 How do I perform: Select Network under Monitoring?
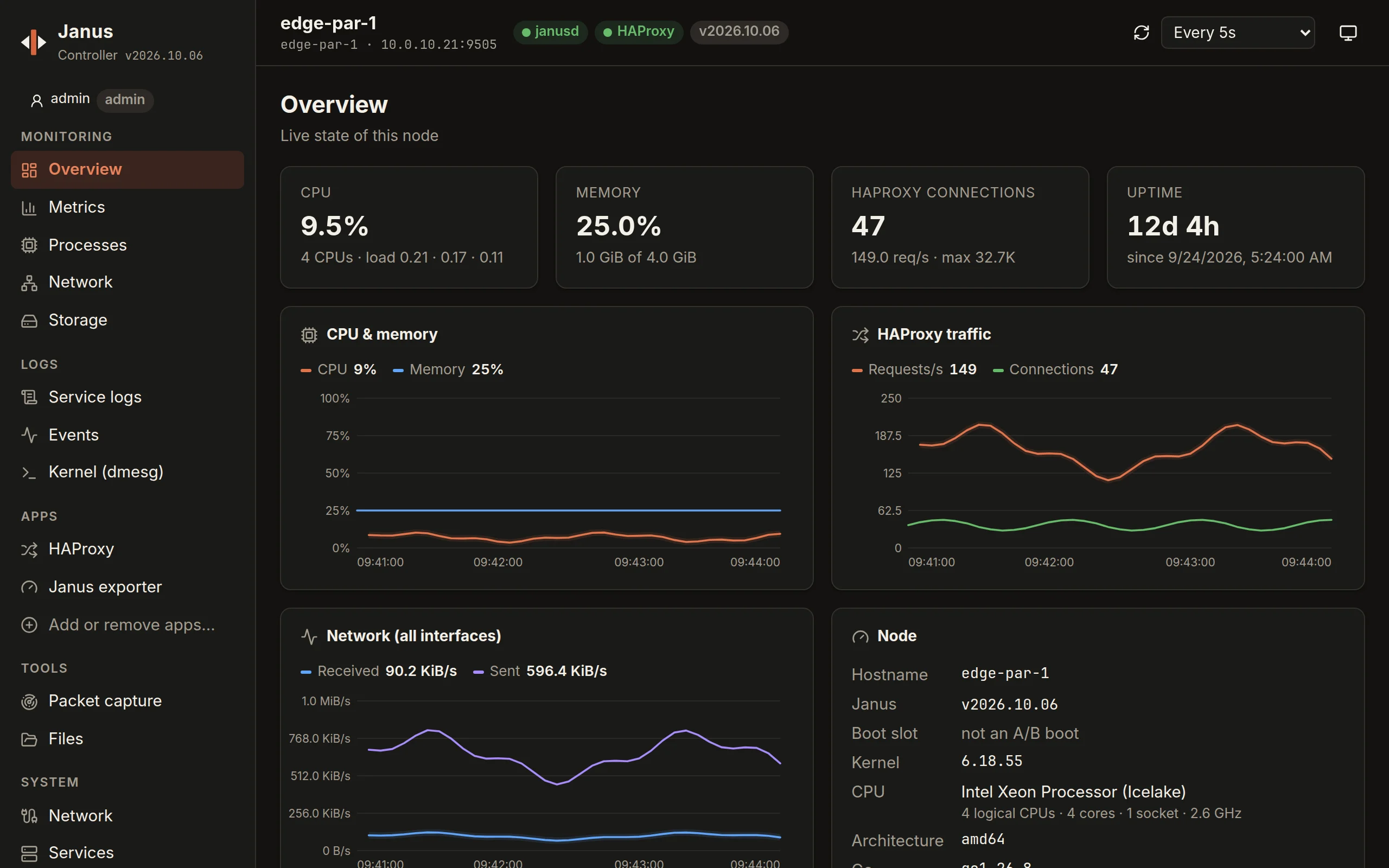click(128, 283)
